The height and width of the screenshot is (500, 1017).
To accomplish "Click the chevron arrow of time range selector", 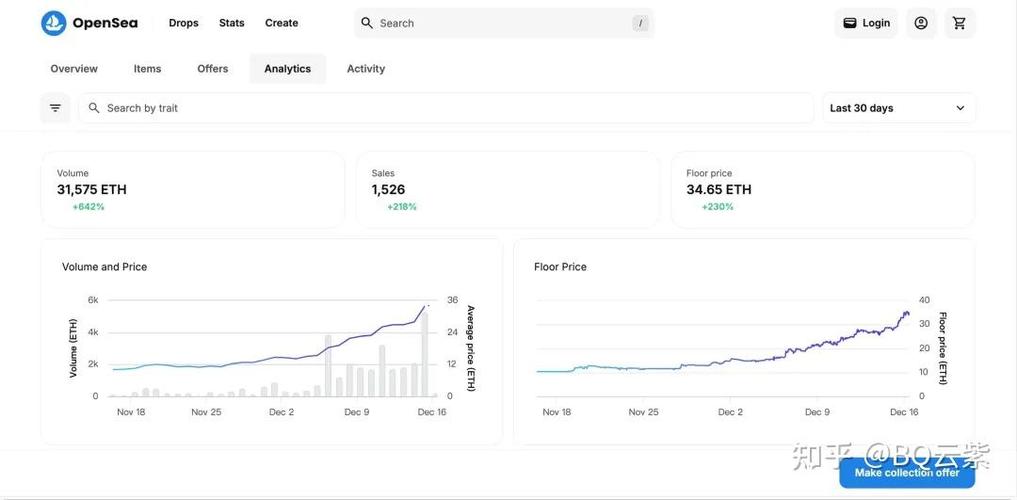I will pos(960,108).
